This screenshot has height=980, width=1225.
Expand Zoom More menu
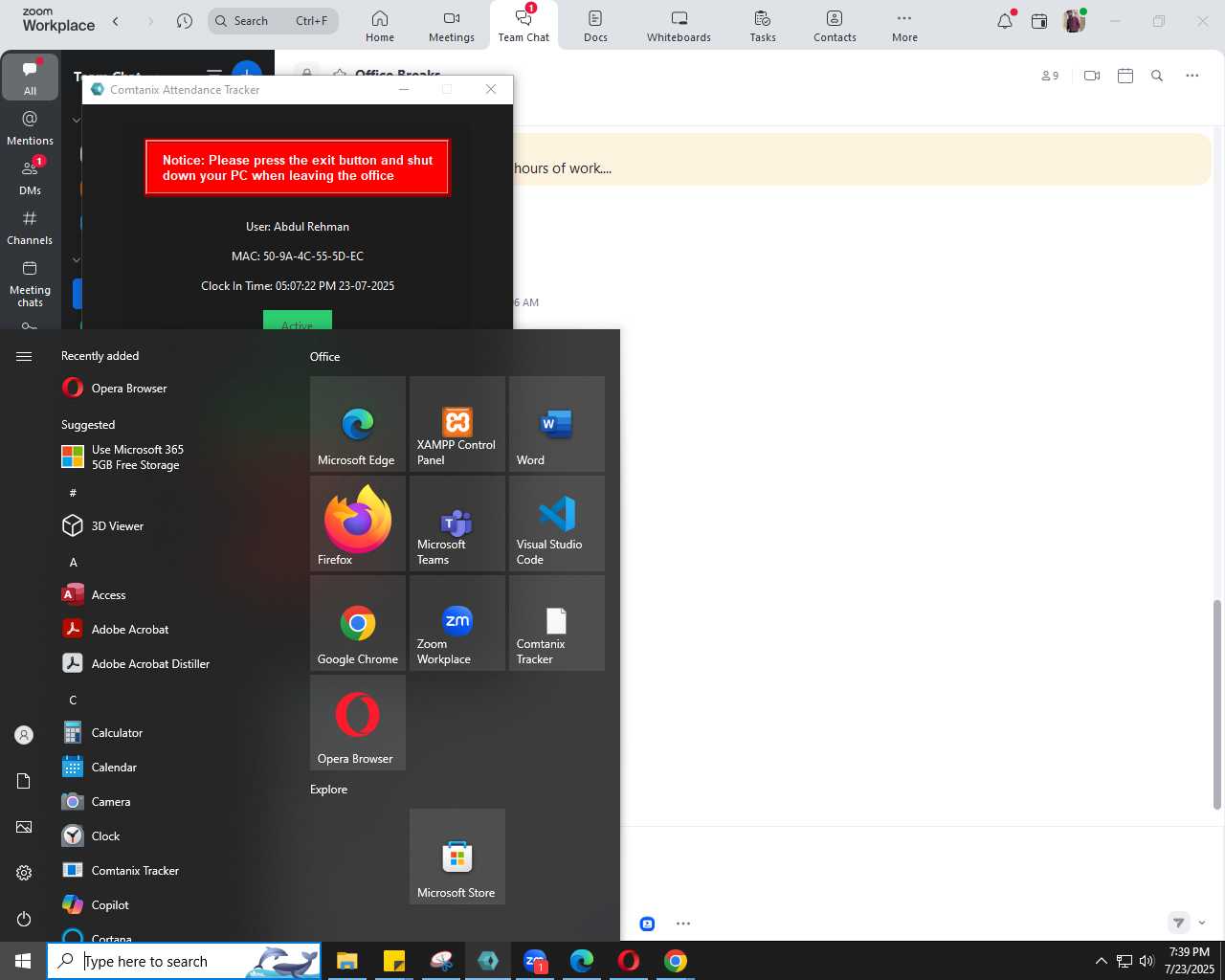tap(904, 26)
